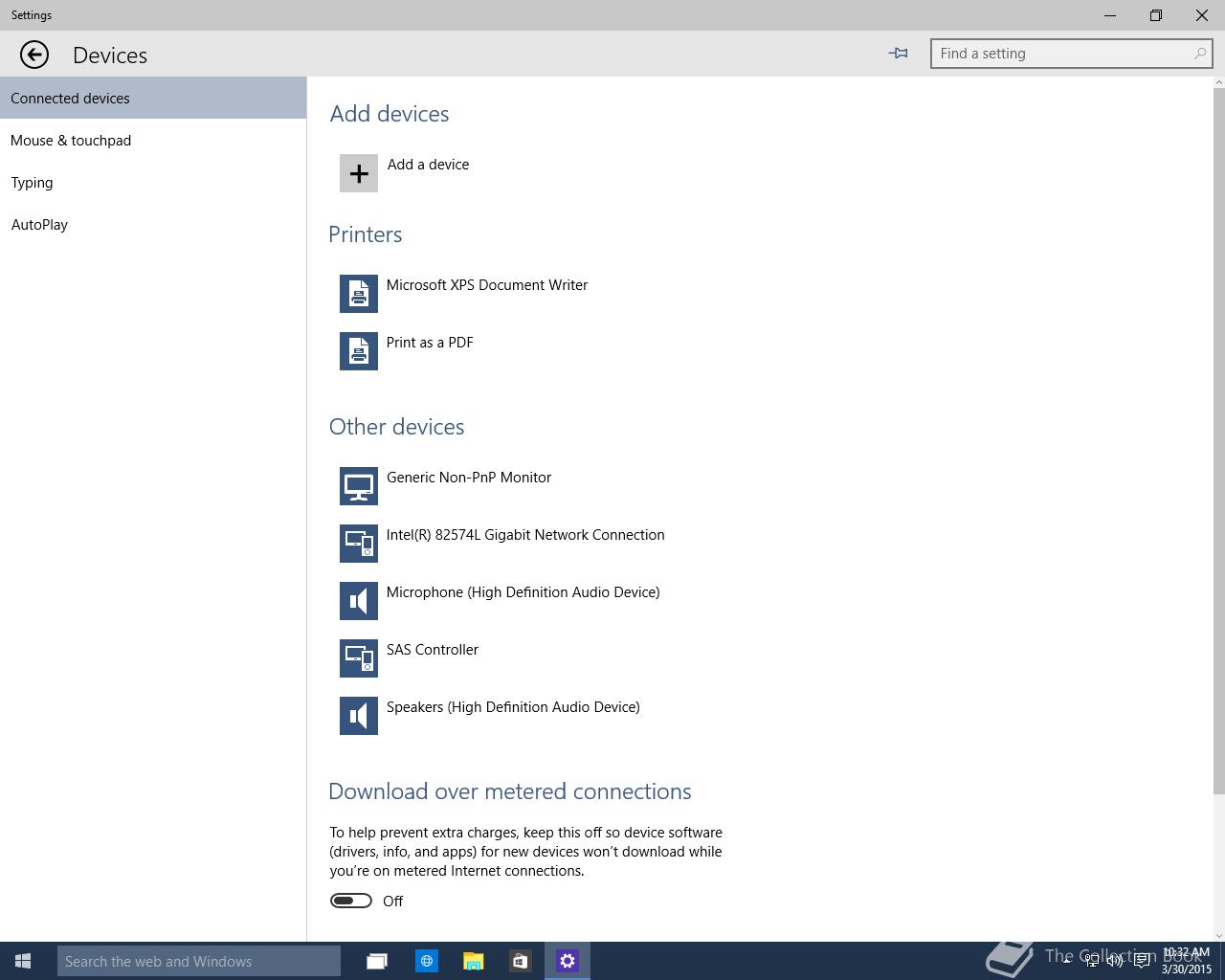1225x980 pixels.
Task: Open the AutoPlay settings page
Action: click(153, 224)
